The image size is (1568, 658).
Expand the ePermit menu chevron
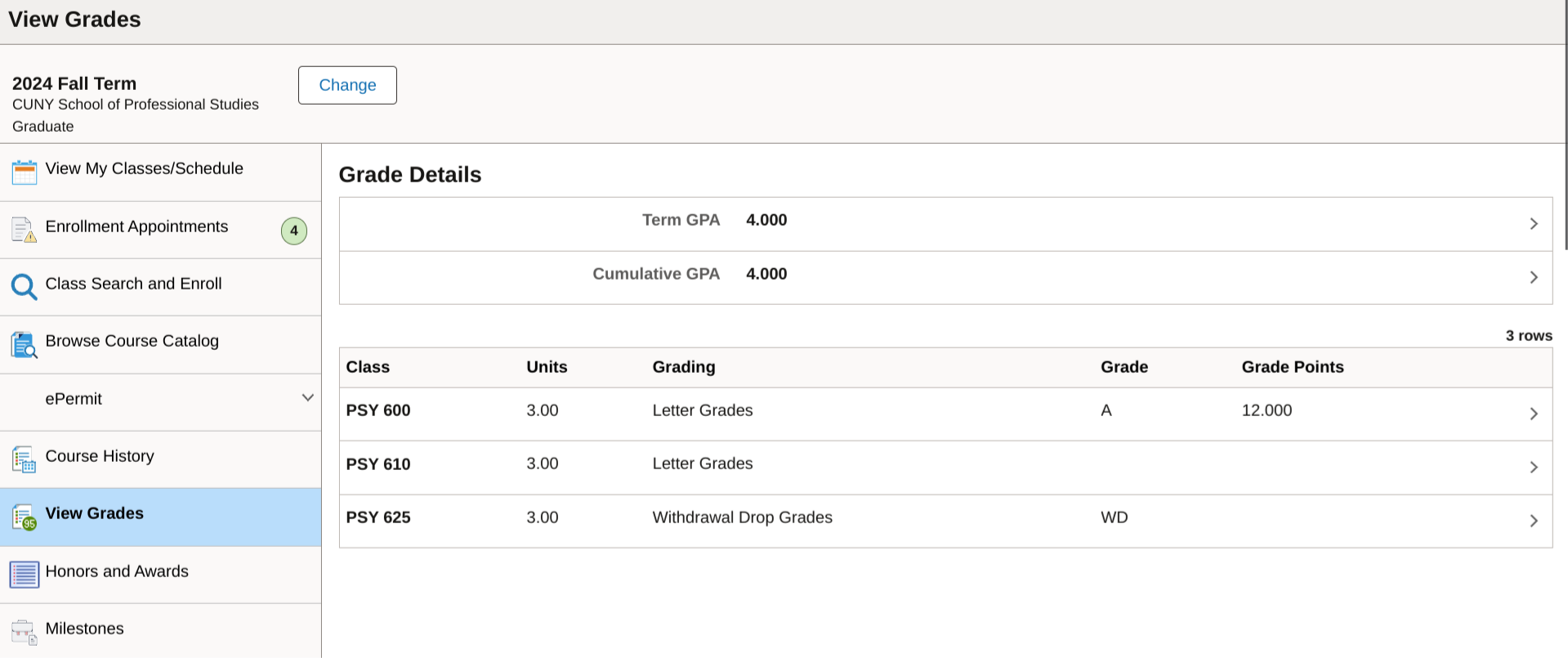[x=308, y=398]
